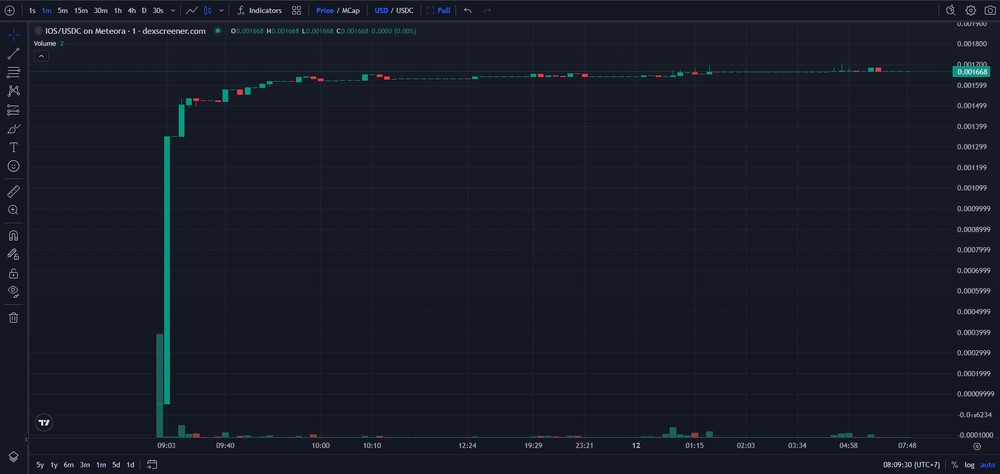Switch to line chart style icon
The height and width of the screenshot is (474, 1000).
(191, 10)
